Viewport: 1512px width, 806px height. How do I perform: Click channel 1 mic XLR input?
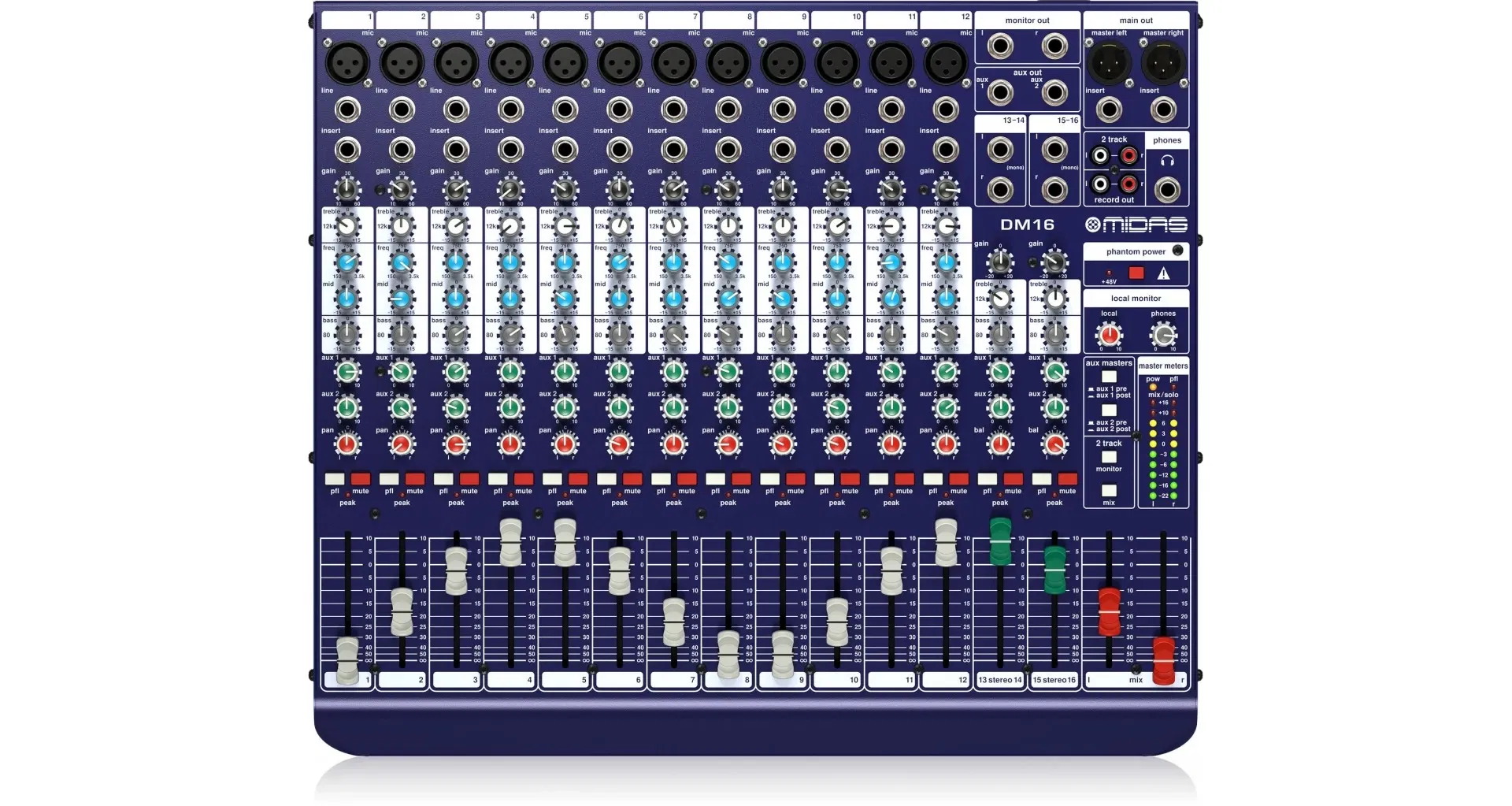coord(346,61)
